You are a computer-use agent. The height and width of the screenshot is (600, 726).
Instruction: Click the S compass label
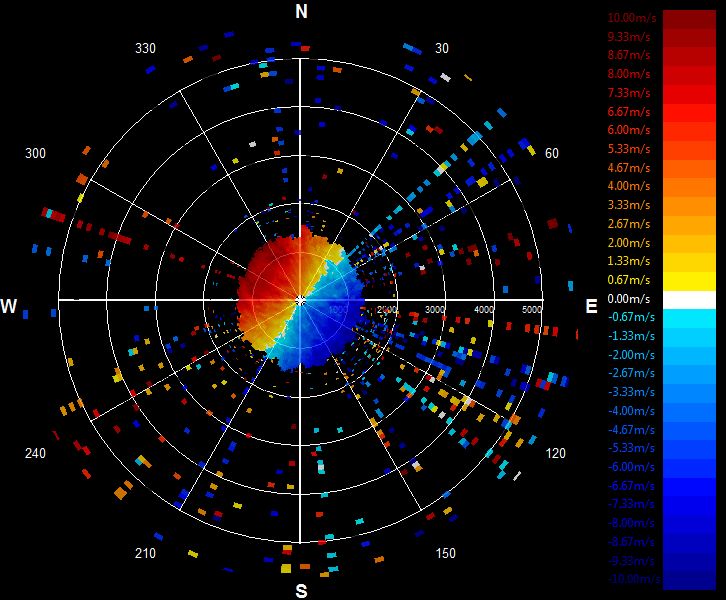tap(301, 591)
